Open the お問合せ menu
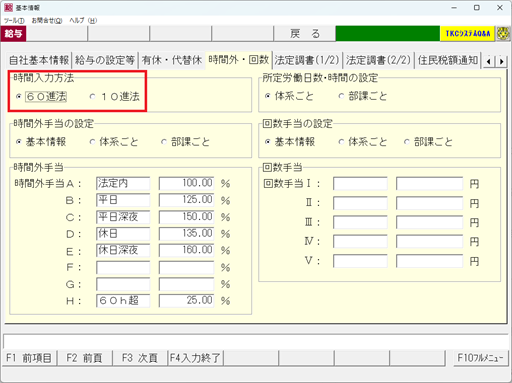This screenshot has width=512, height=383. (x=47, y=21)
